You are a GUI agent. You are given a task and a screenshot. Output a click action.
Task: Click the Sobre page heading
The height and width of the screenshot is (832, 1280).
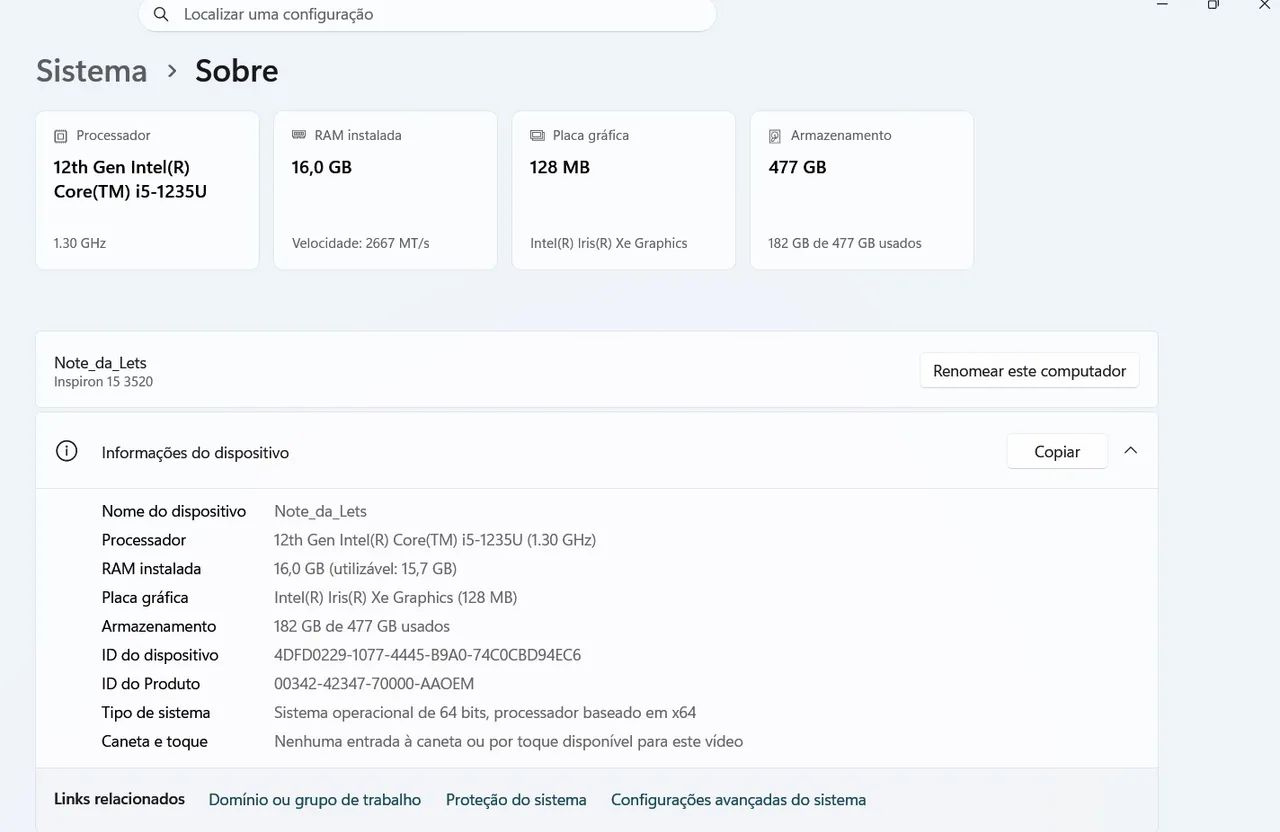click(237, 71)
